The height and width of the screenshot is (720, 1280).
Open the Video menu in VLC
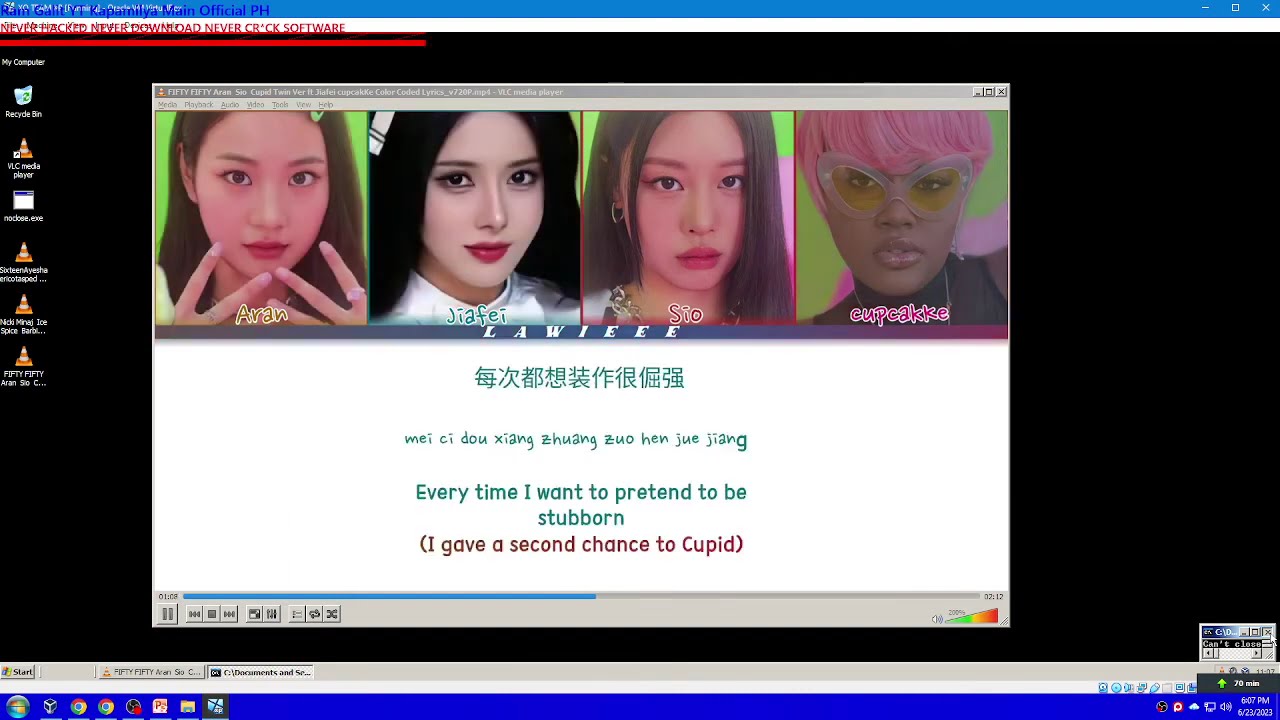pos(256,105)
